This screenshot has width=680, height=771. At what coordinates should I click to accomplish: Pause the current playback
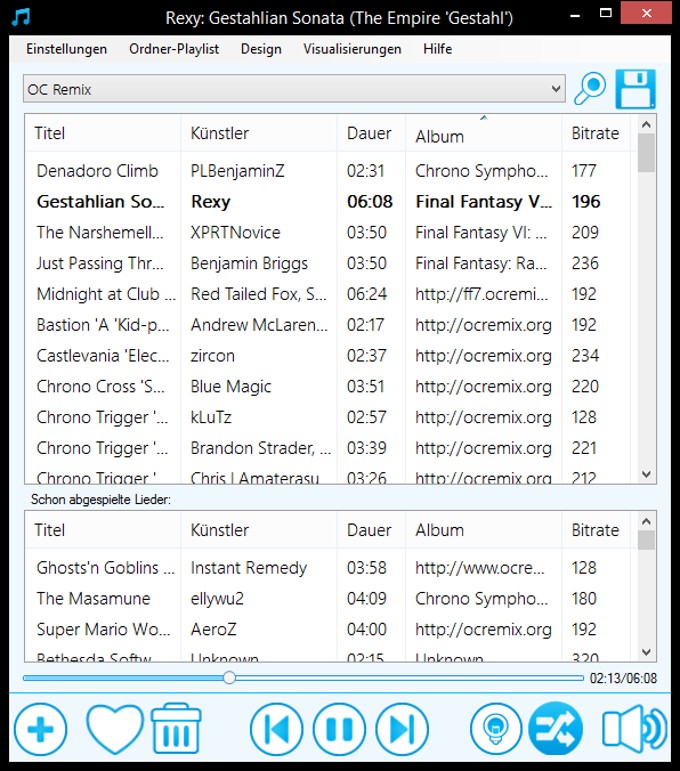(x=339, y=729)
